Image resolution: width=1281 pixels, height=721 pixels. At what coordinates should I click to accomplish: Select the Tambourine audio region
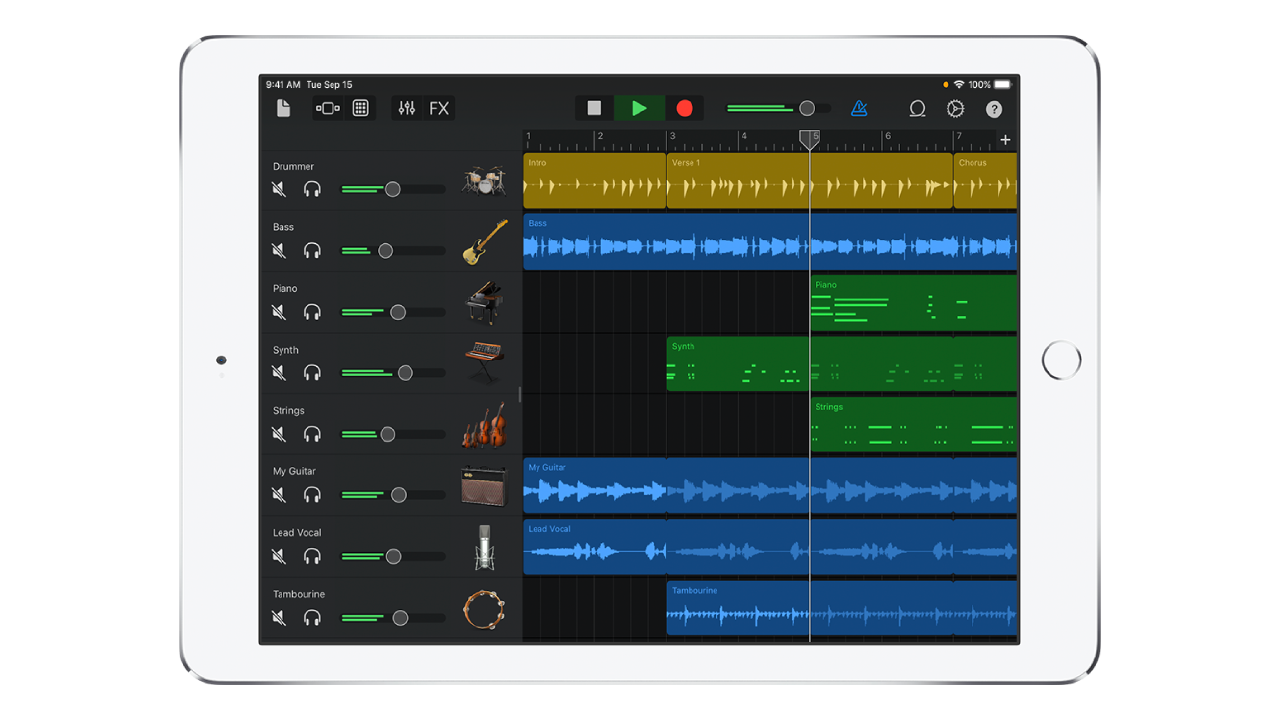(x=842, y=608)
